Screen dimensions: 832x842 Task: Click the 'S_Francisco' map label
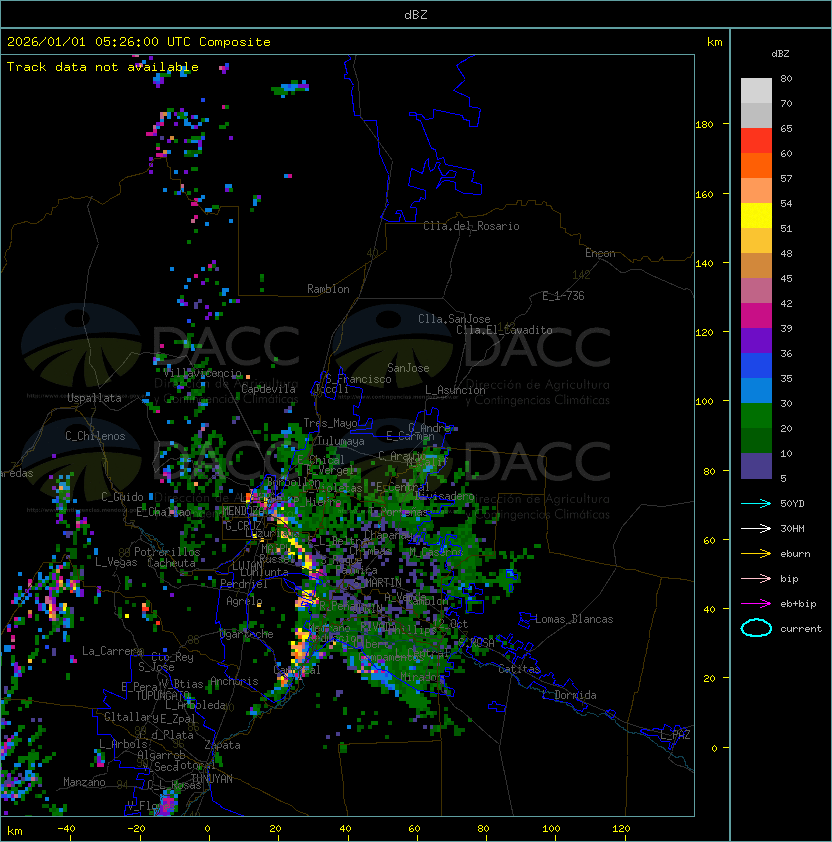pyautogui.click(x=358, y=379)
